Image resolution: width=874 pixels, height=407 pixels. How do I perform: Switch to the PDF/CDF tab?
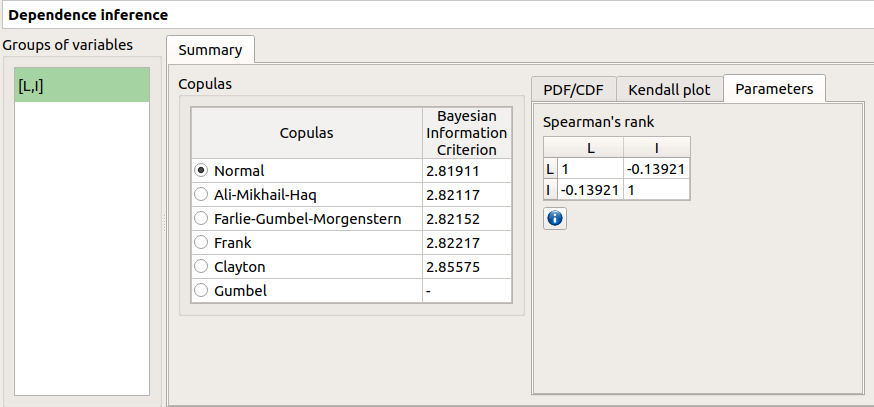[573, 90]
